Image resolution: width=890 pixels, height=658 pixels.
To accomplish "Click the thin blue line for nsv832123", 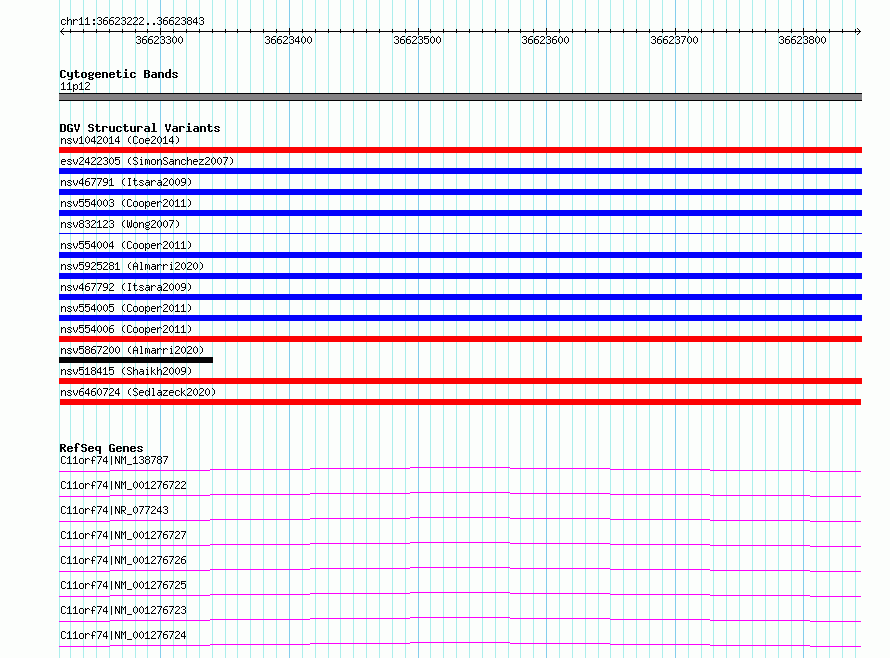I will (460, 233).
